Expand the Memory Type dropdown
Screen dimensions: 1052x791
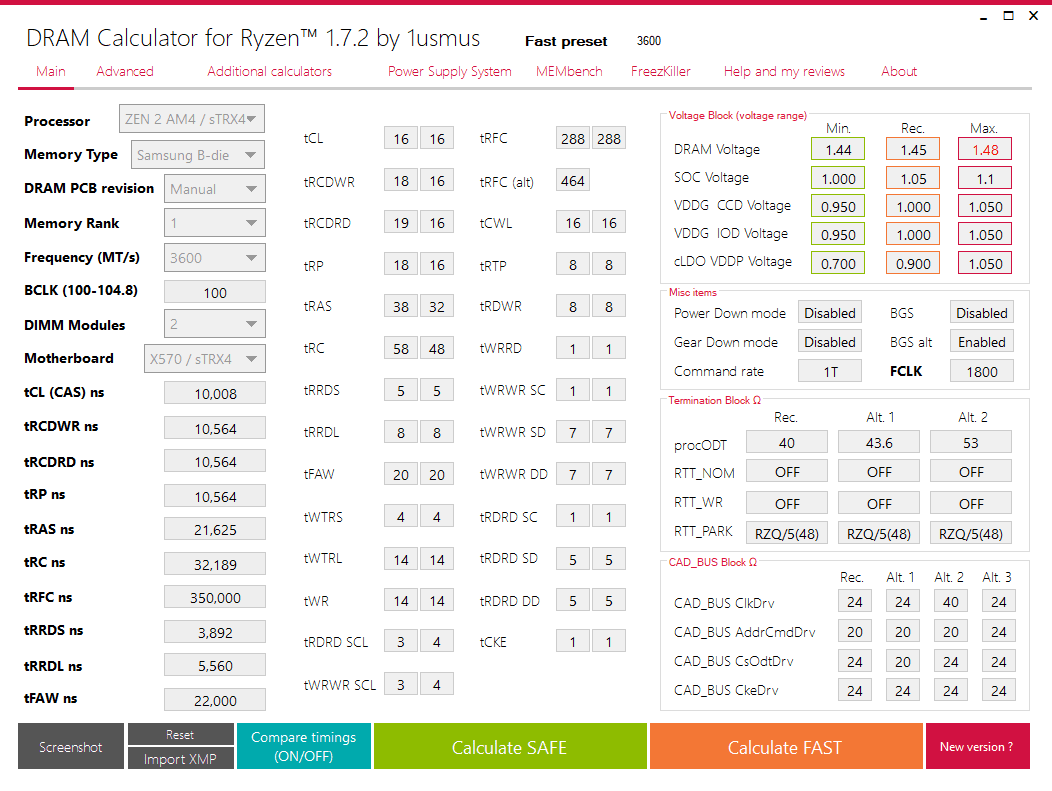click(198, 155)
